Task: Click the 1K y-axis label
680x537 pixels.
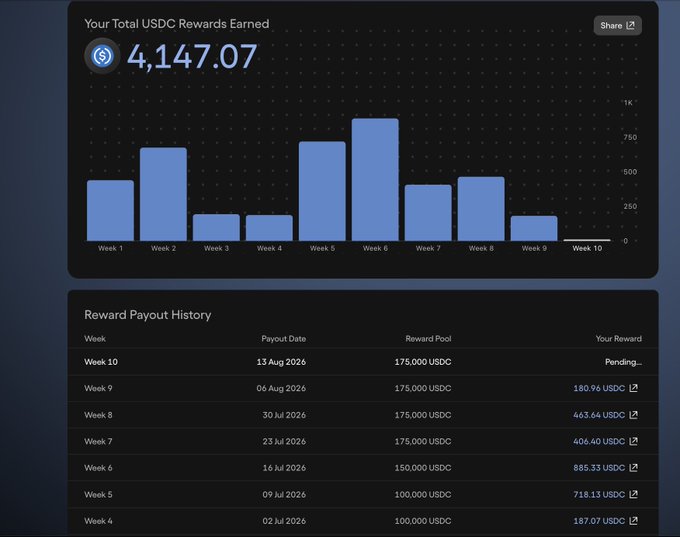Action: [628, 103]
